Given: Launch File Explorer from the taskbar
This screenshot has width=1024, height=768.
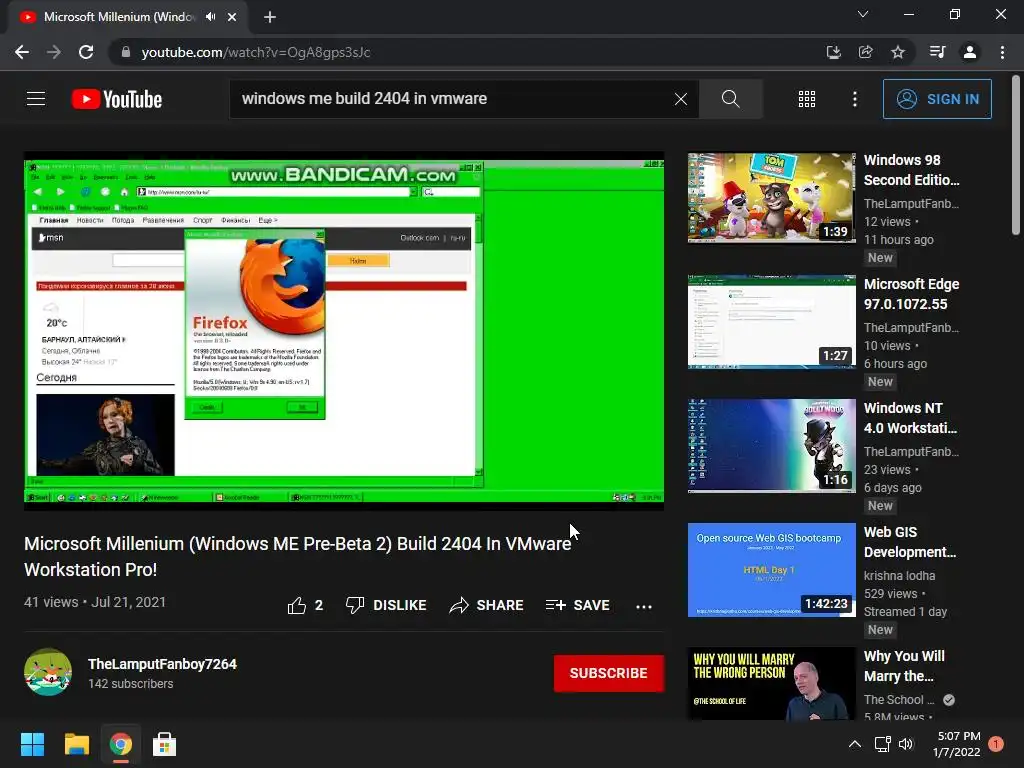Looking at the screenshot, I should [x=76, y=744].
